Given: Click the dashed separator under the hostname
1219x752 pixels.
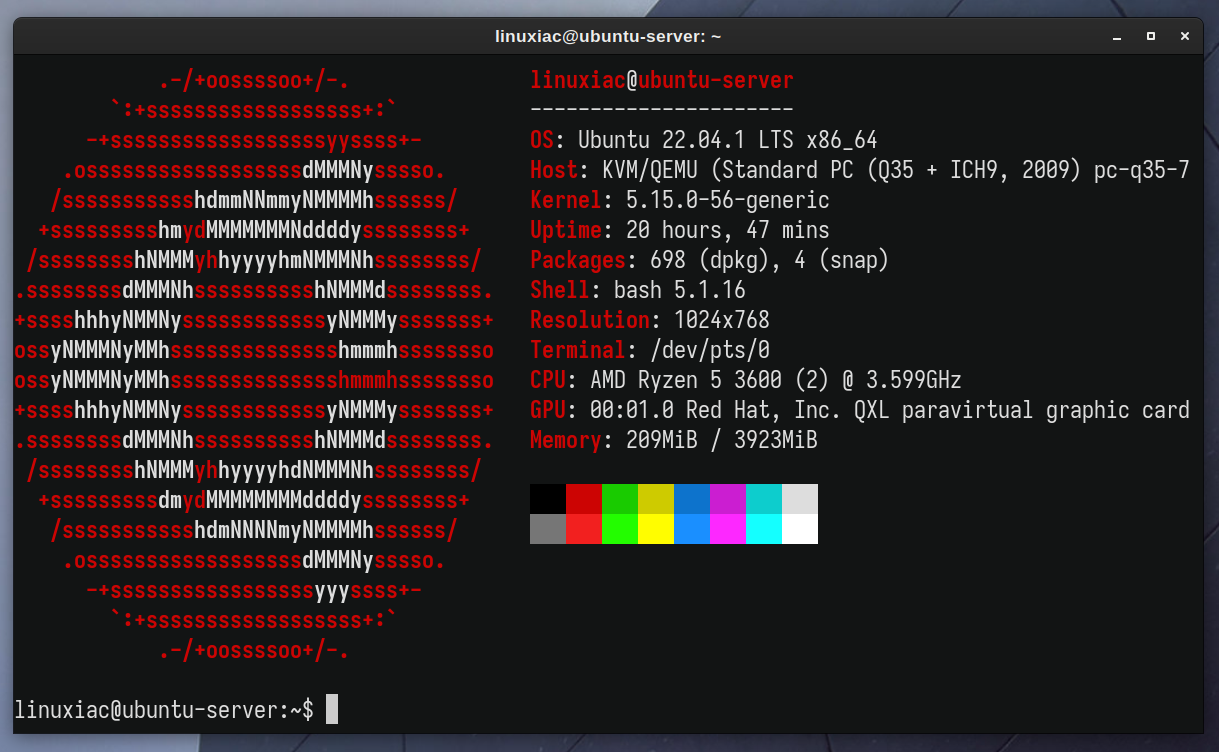Looking at the screenshot, I should pyautogui.click(x=662, y=109).
